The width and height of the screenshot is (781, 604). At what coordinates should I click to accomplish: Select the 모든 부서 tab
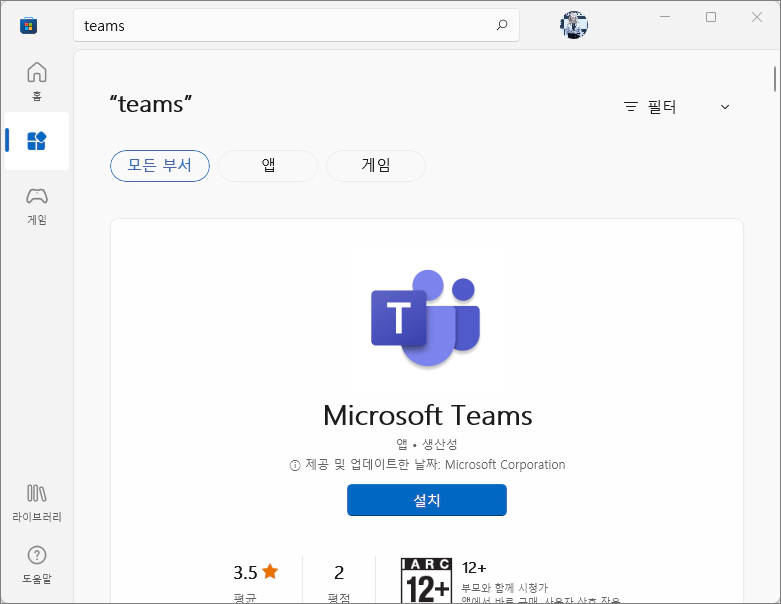[x=160, y=166]
